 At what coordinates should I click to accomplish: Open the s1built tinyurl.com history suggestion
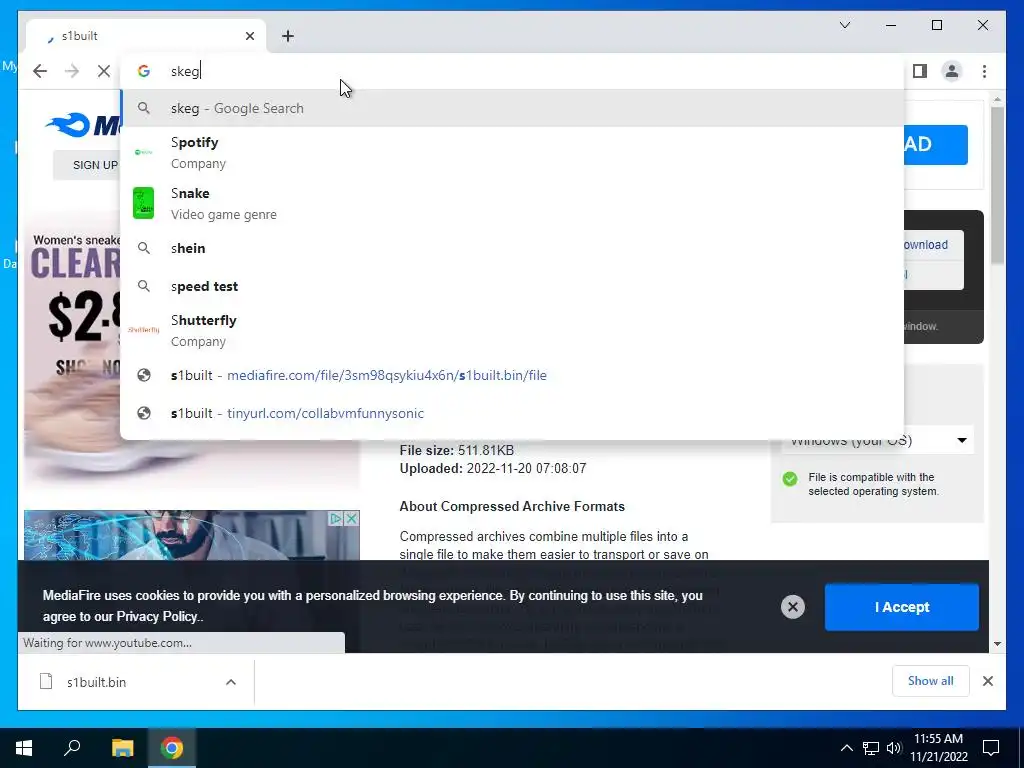(513, 413)
